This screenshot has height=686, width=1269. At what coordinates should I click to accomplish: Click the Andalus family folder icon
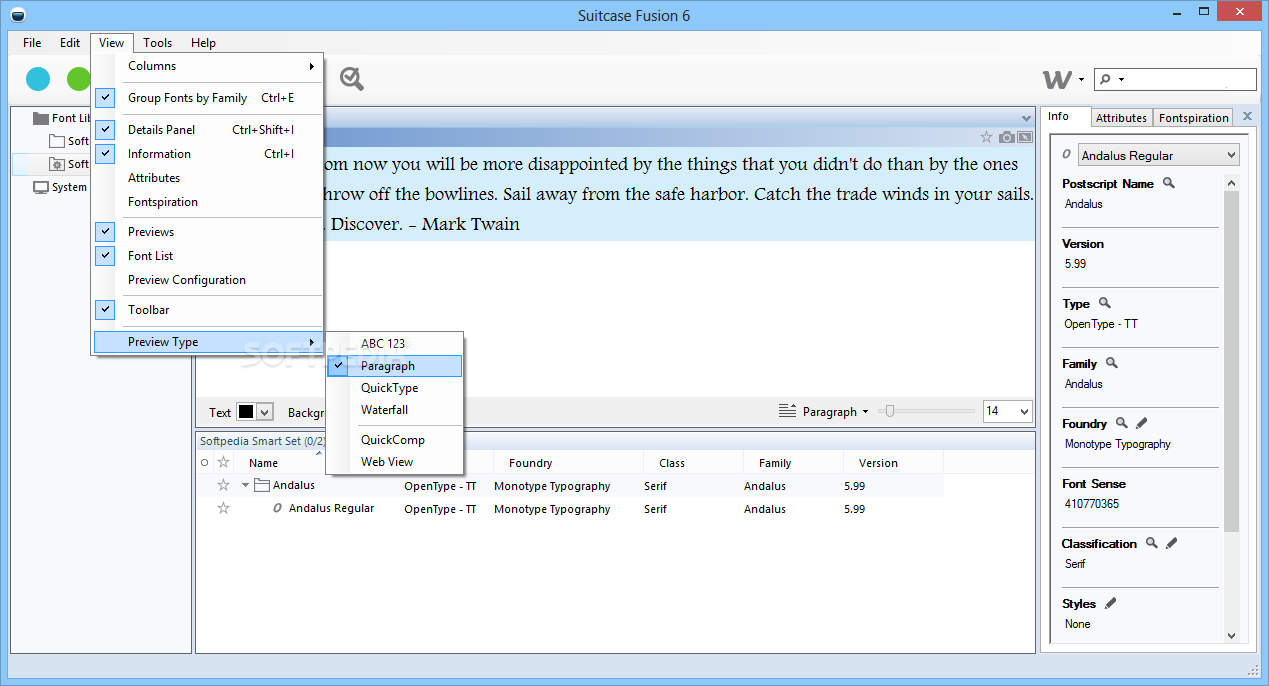(x=262, y=485)
